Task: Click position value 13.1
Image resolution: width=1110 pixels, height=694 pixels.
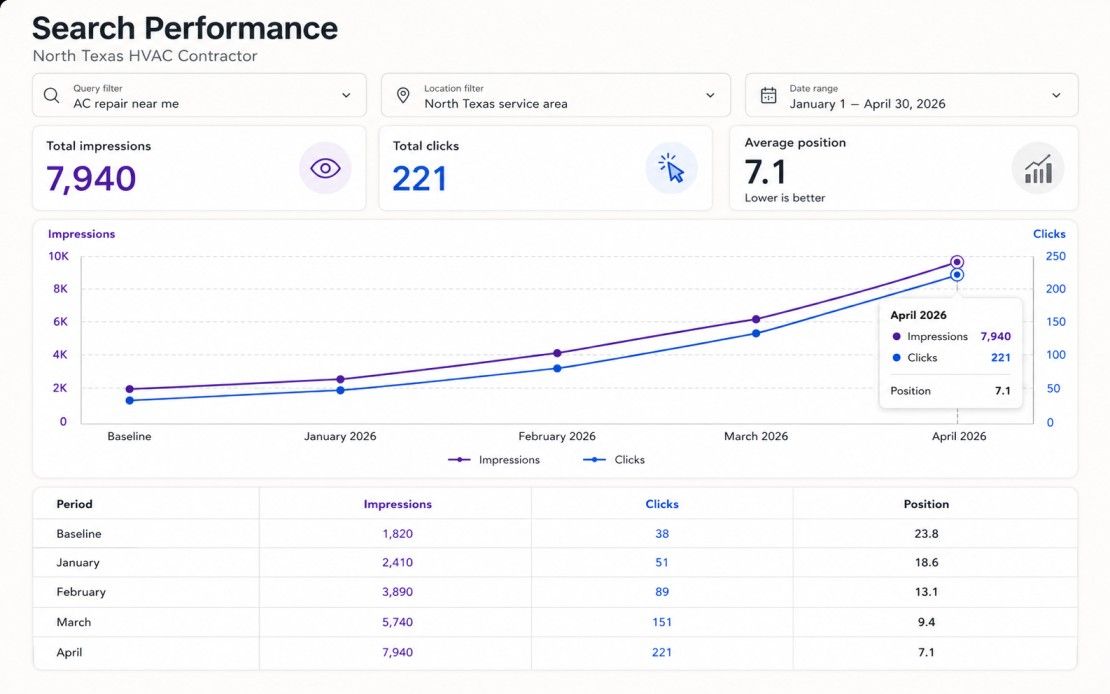Action: tap(926, 592)
